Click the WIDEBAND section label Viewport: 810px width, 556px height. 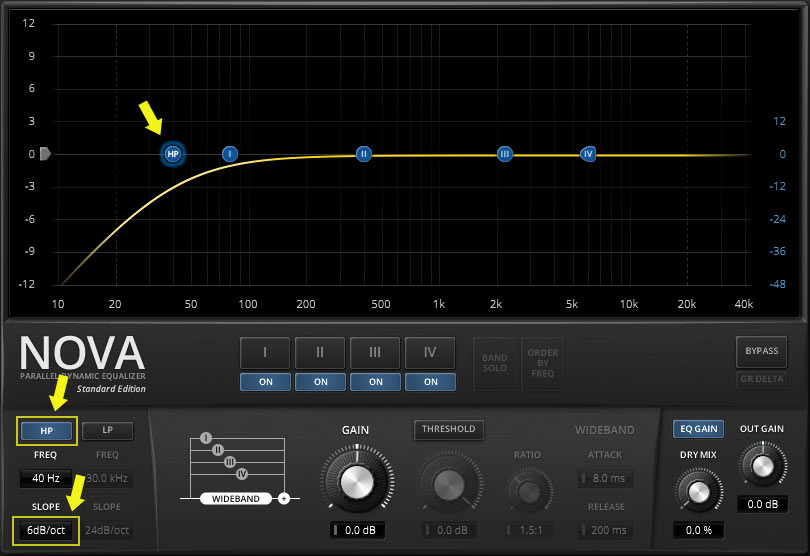[604, 430]
